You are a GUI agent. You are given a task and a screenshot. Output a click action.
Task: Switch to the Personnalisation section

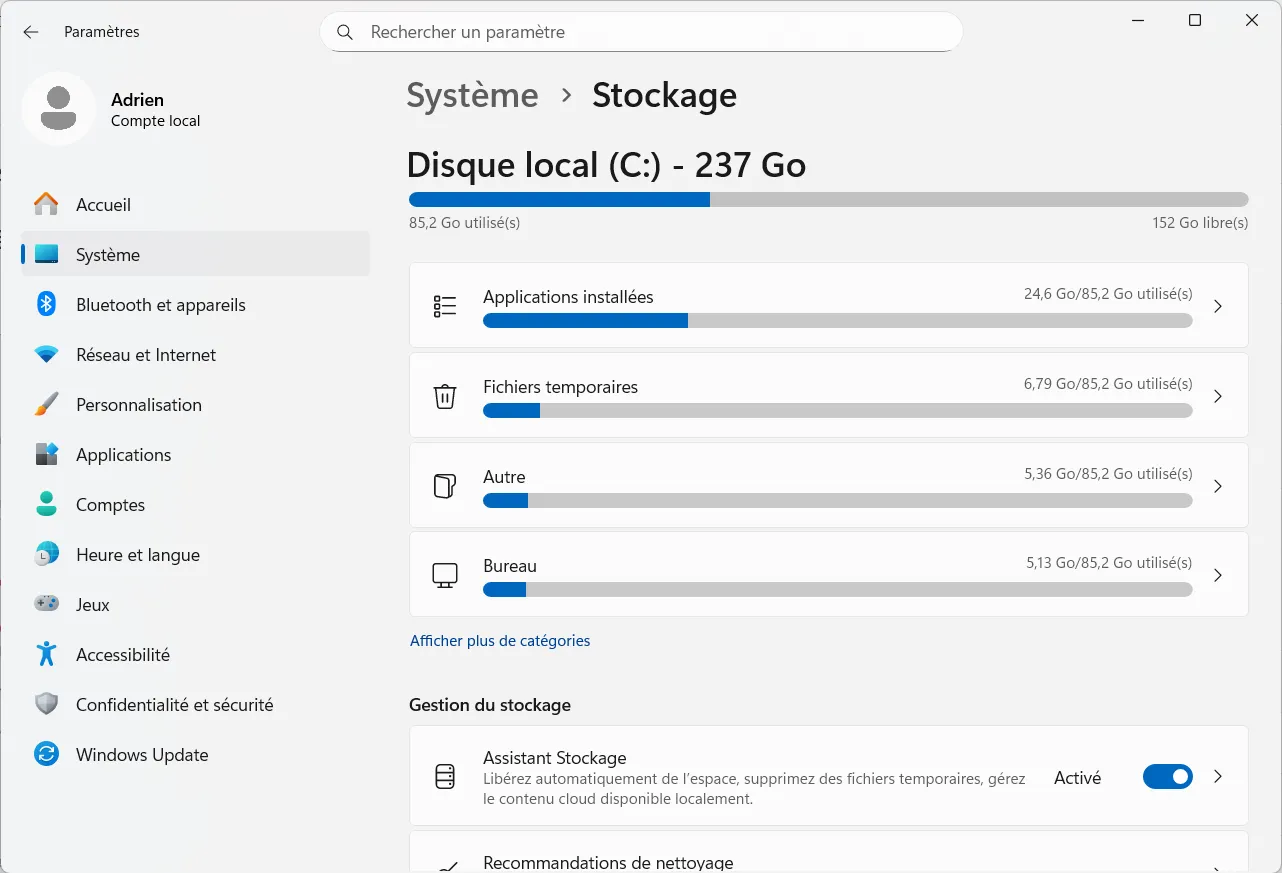[x=140, y=405]
